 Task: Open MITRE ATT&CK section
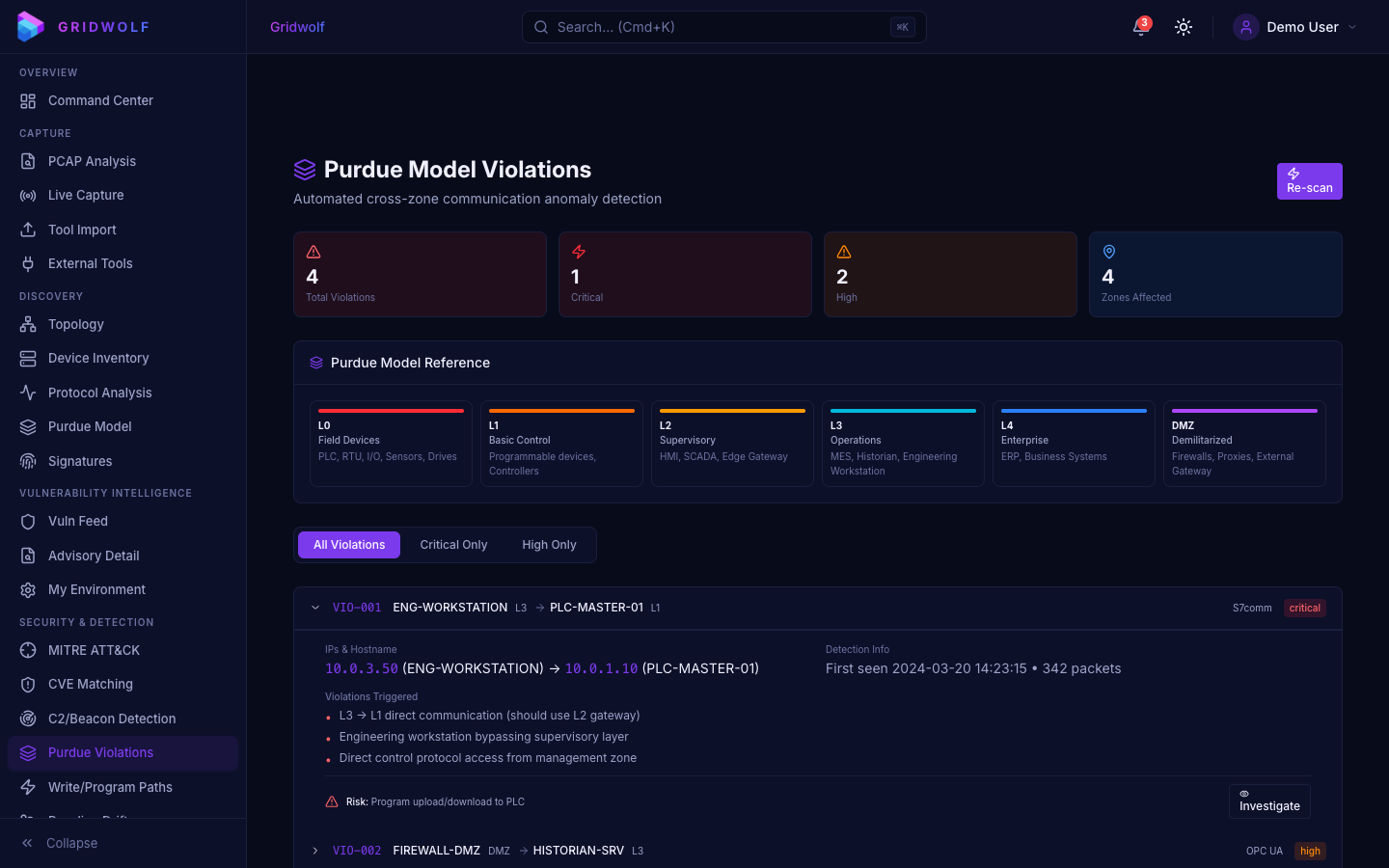(94, 650)
